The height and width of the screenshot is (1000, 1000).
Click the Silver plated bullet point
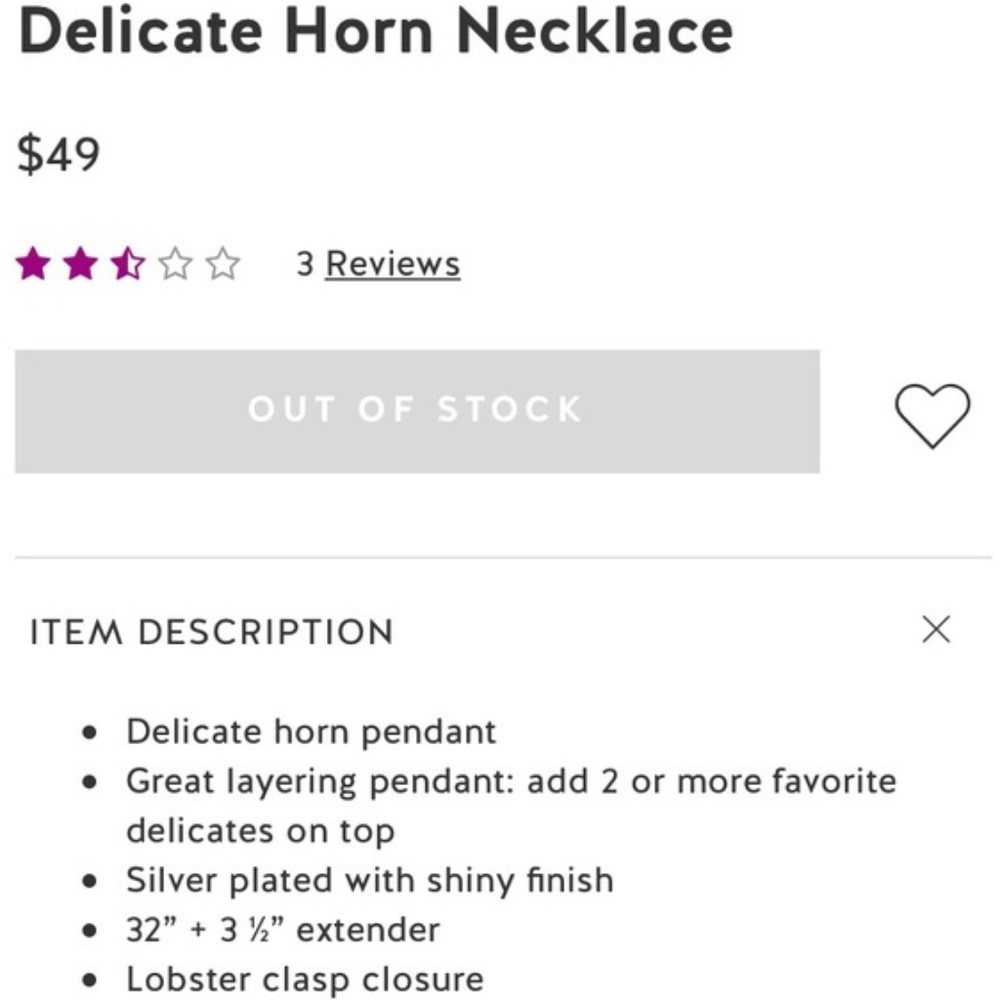pos(368,880)
